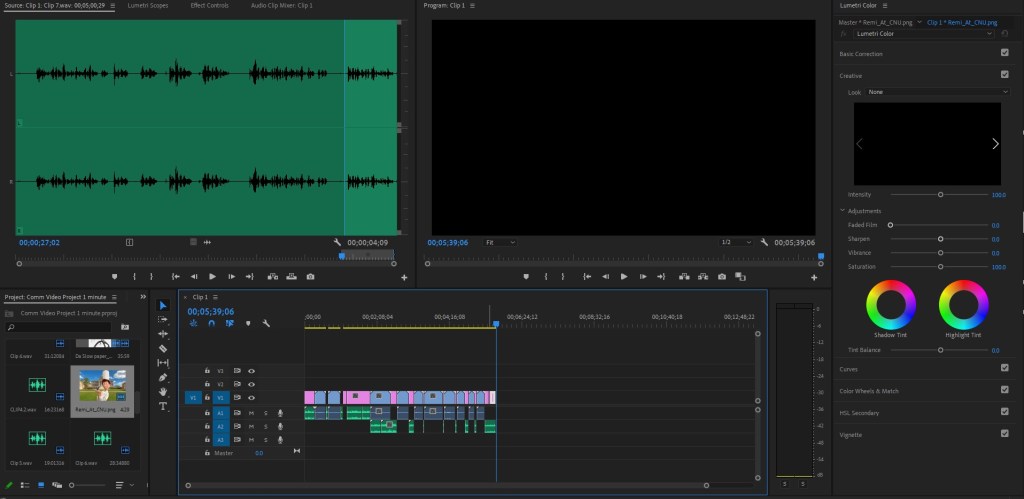Open the Fit zoom level dropdown
1024x499 pixels.
(500, 242)
